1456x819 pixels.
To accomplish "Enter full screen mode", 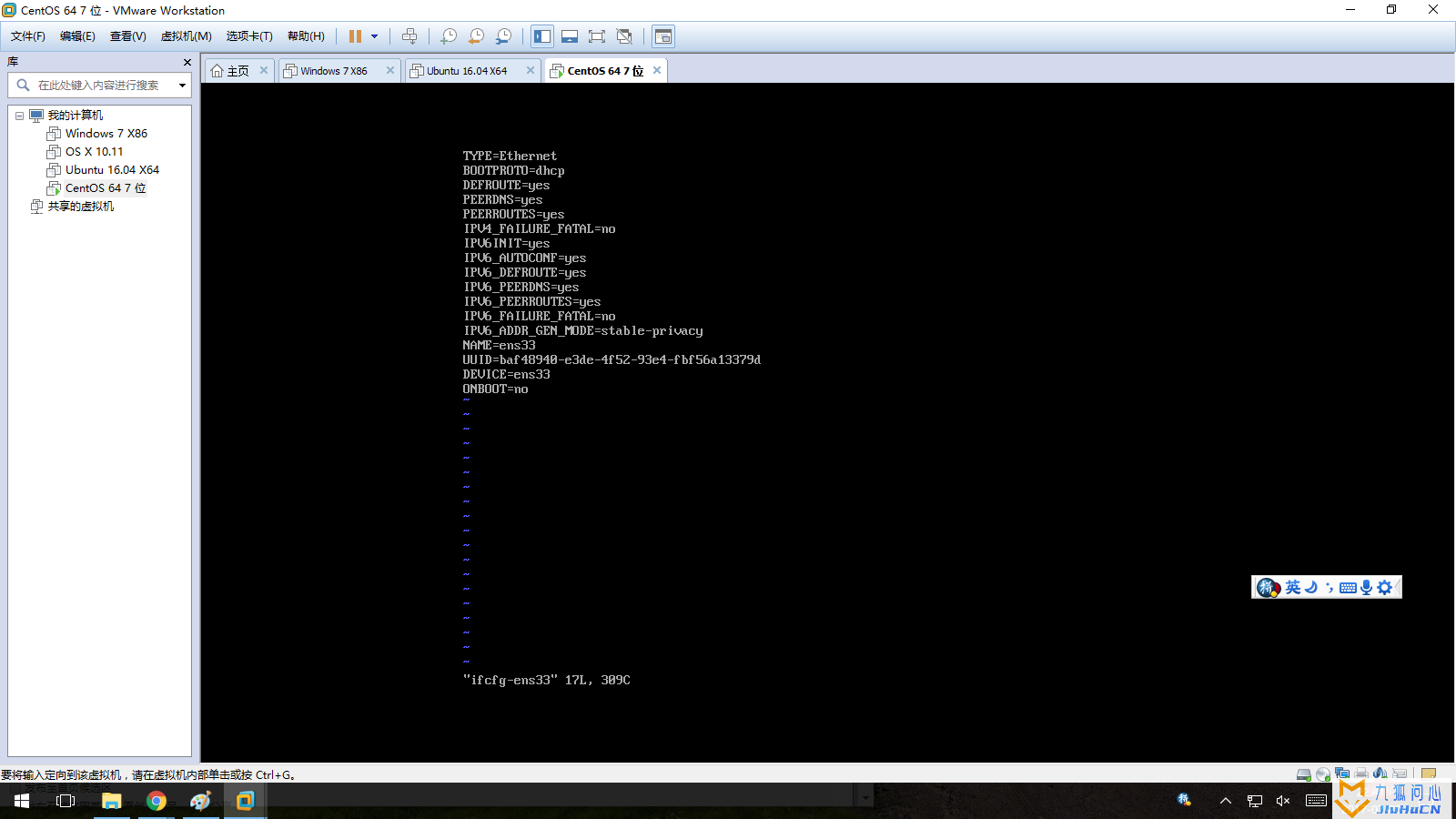I will coord(597,36).
